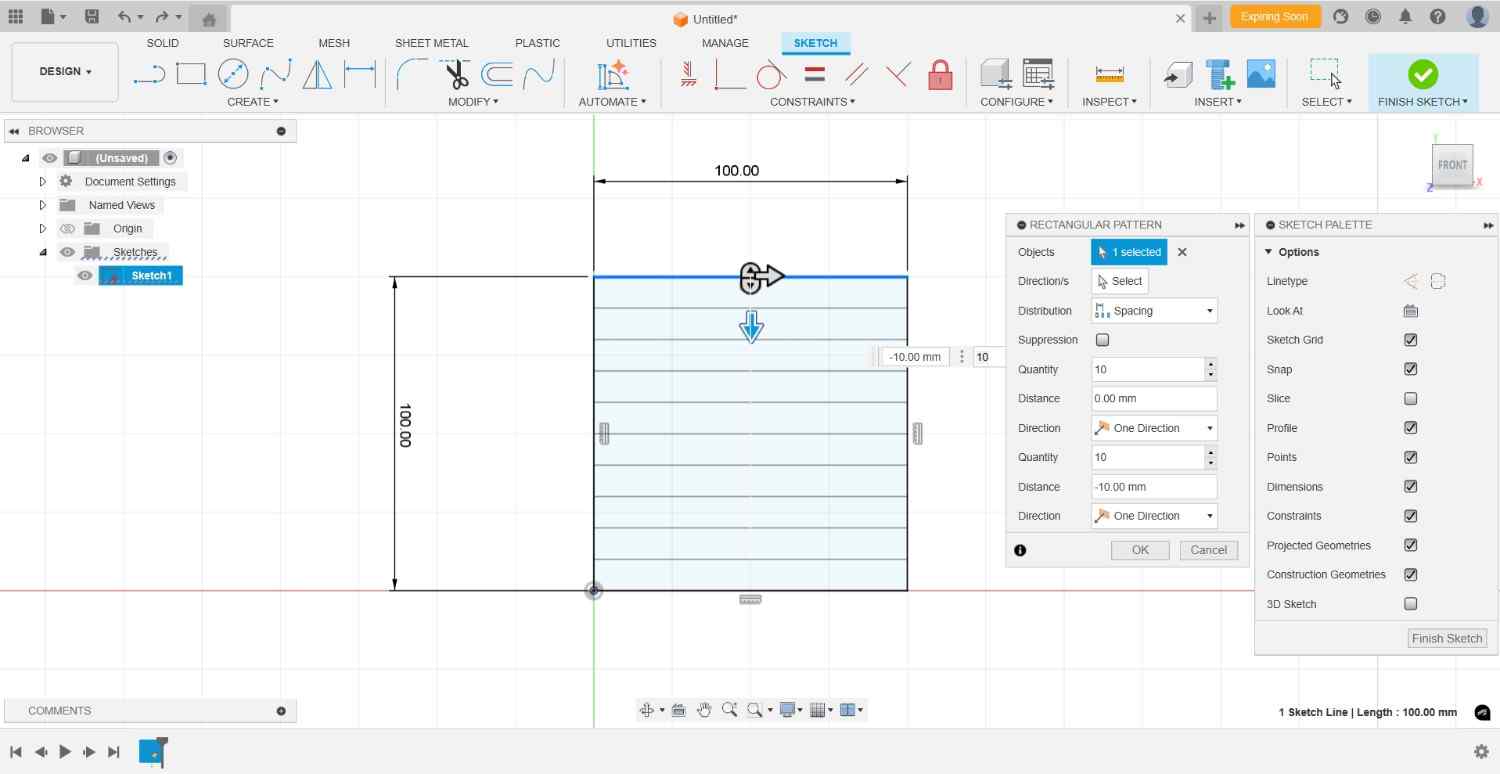Switch to the SOLID tab
Screen dimensions: 1500x774
tap(162, 42)
